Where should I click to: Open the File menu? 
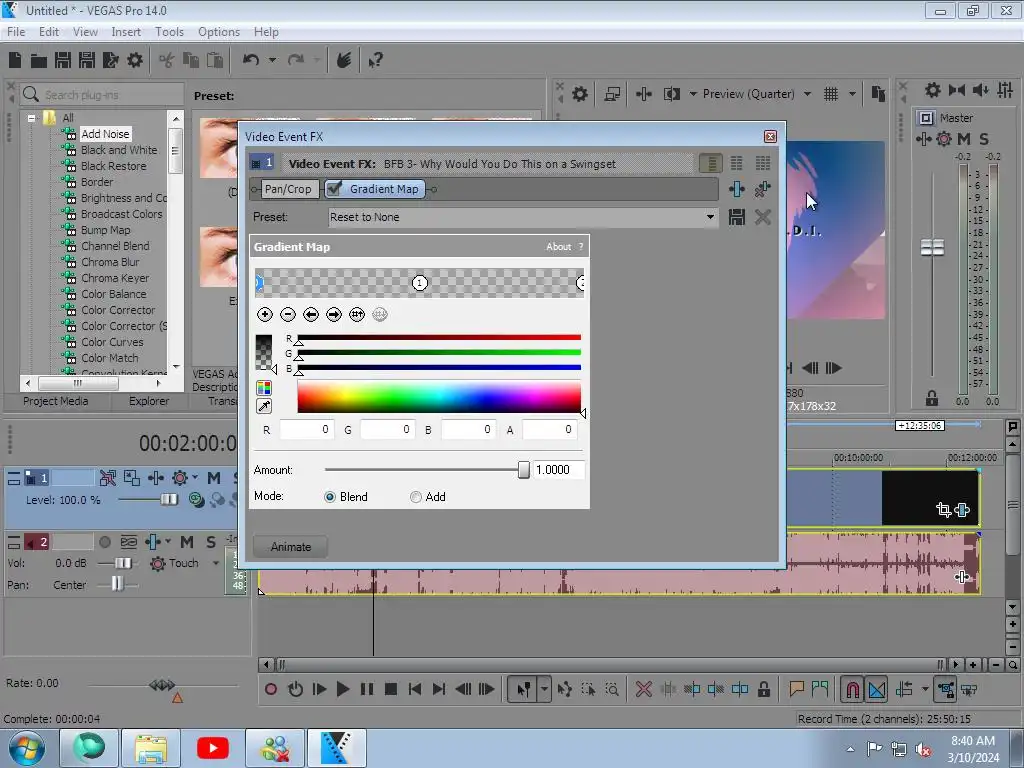(16, 32)
